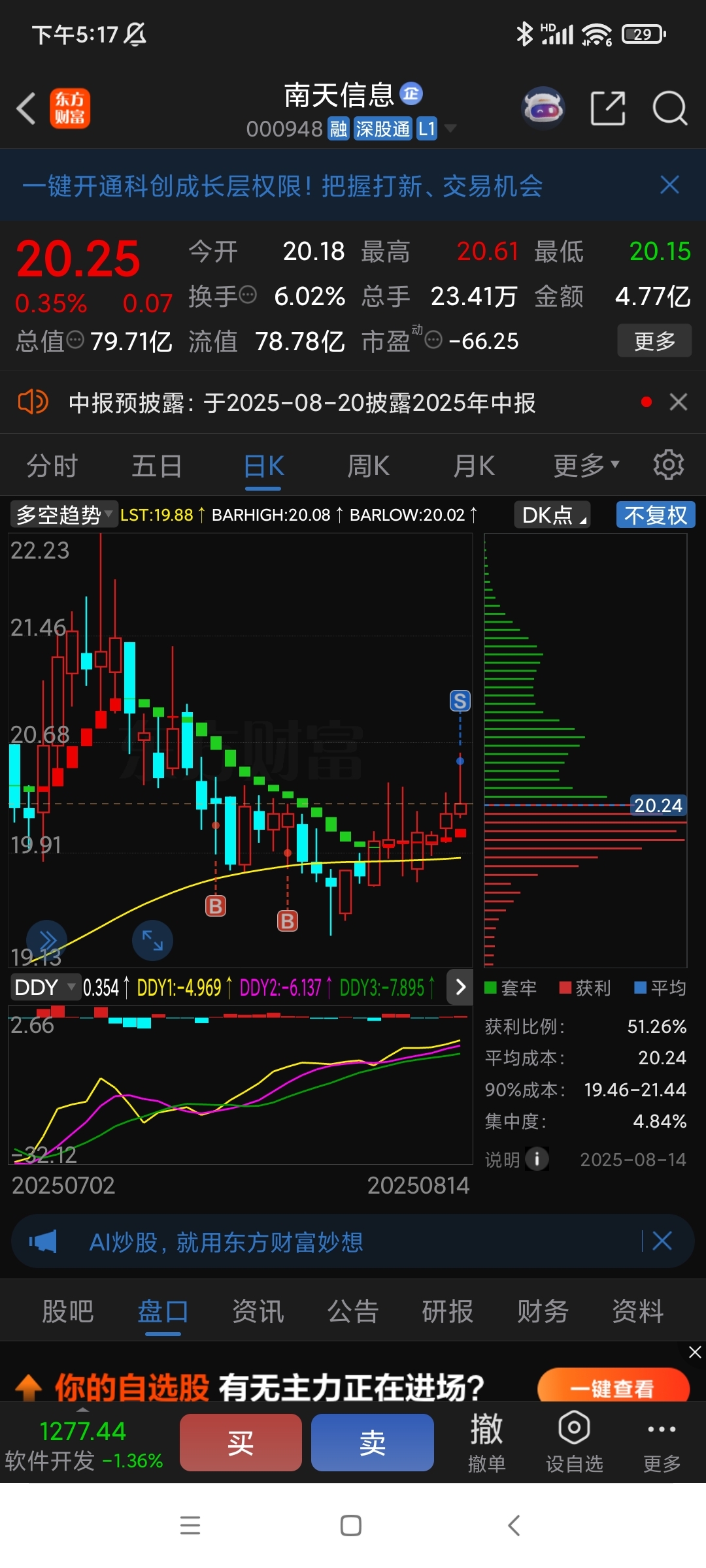Screen dimensions: 706x1568
Task: Tap the 融 margin trading badge
Action: pyautogui.click(x=339, y=129)
